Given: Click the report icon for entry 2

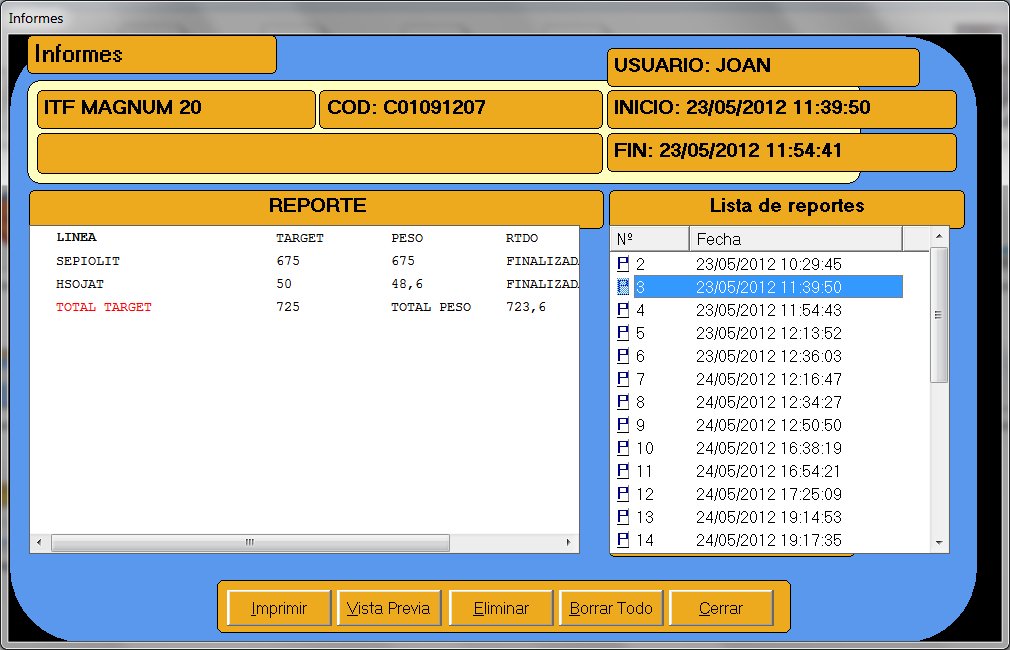Looking at the screenshot, I should pos(623,264).
